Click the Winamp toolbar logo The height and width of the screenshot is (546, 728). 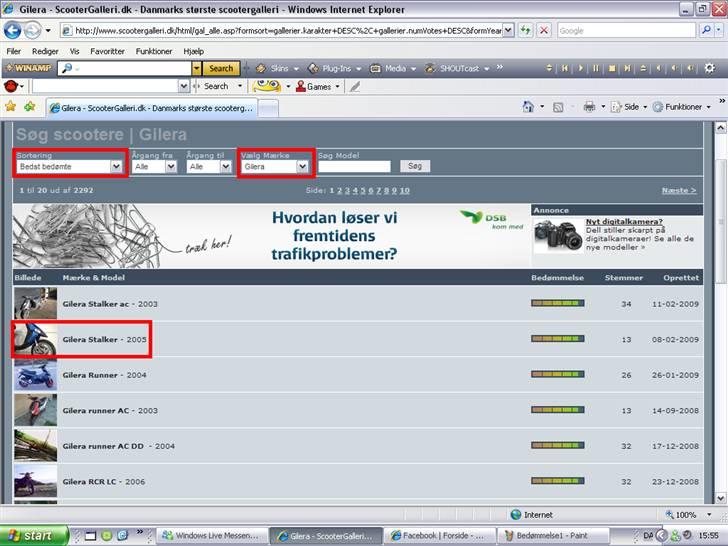(28, 69)
